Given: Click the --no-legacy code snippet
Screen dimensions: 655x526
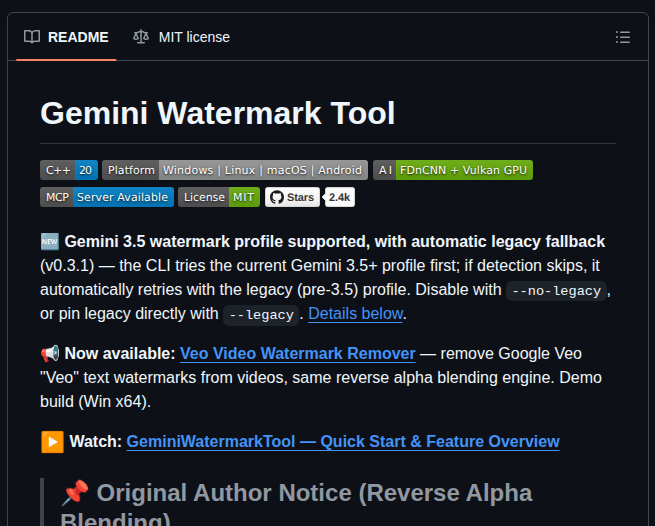Looking at the screenshot, I should (x=556, y=291).
